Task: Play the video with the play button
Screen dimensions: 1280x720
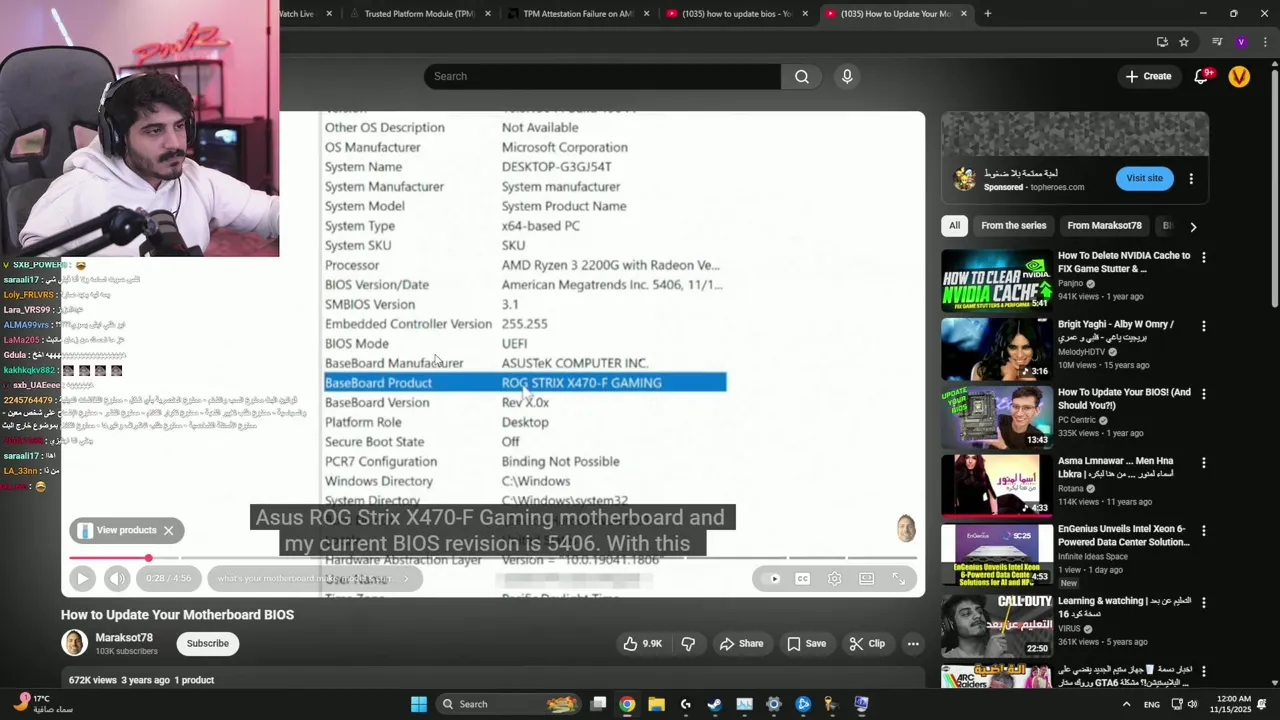Action: [x=83, y=578]
